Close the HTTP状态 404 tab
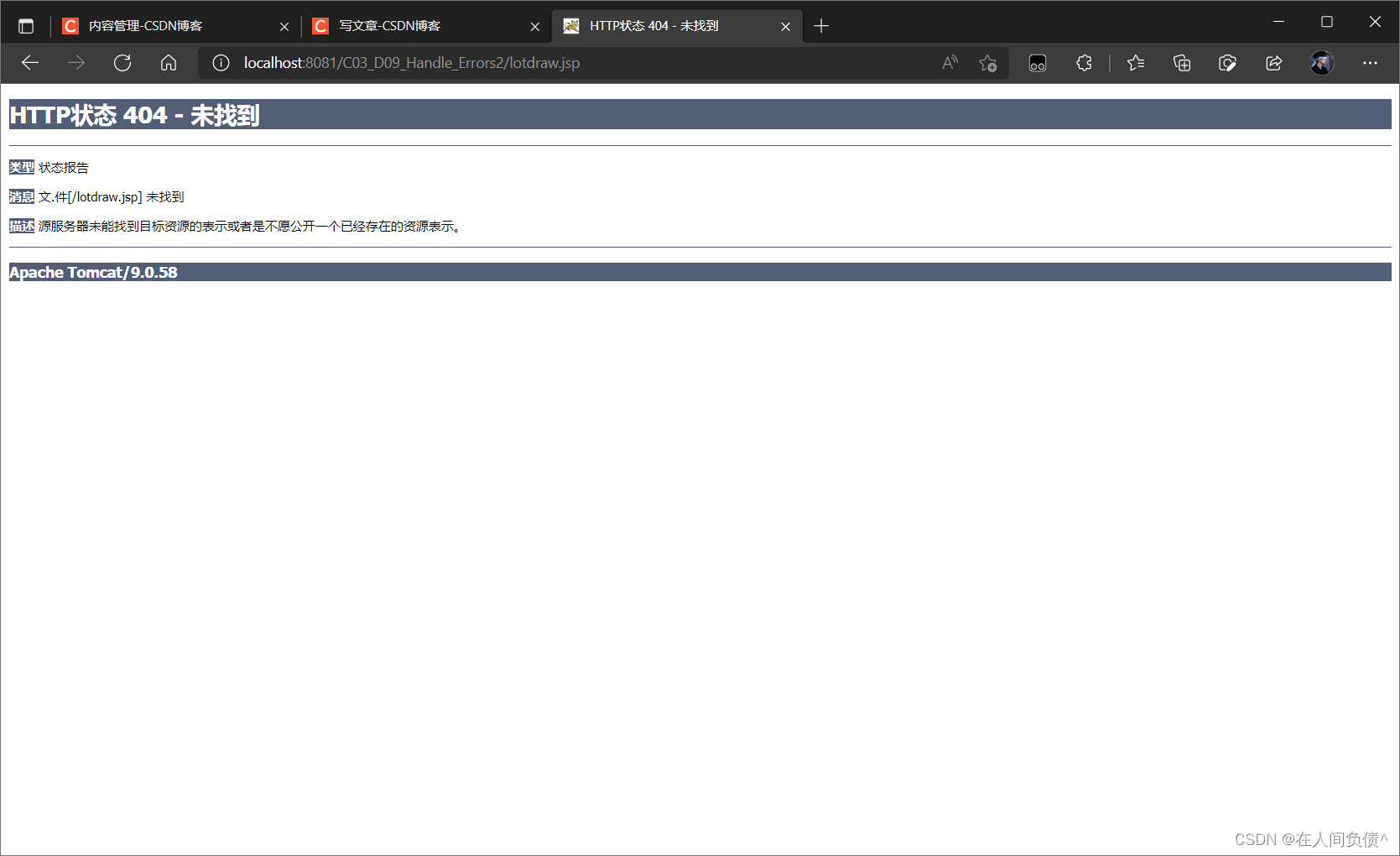This screenshot has width=1400, height=856. point(786,26)
